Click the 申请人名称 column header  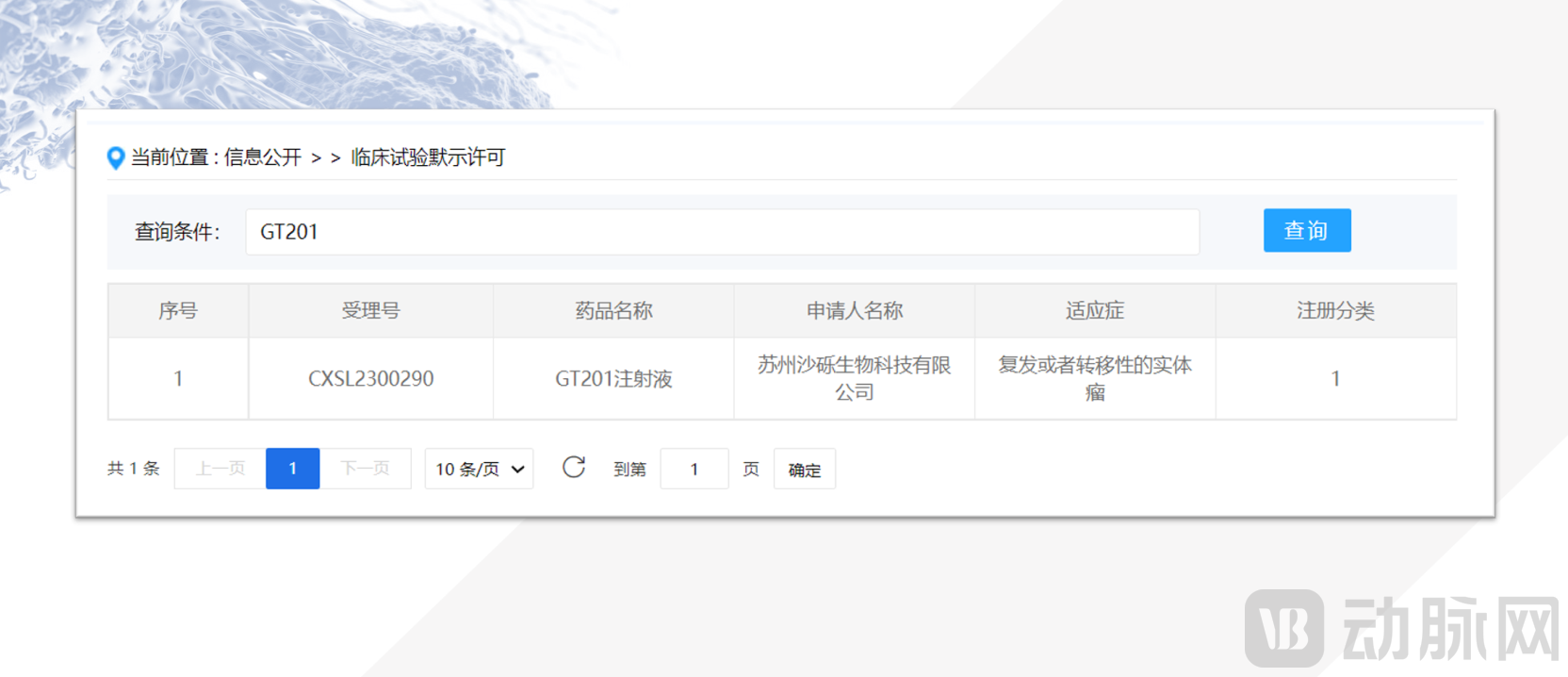click(855, 311)
